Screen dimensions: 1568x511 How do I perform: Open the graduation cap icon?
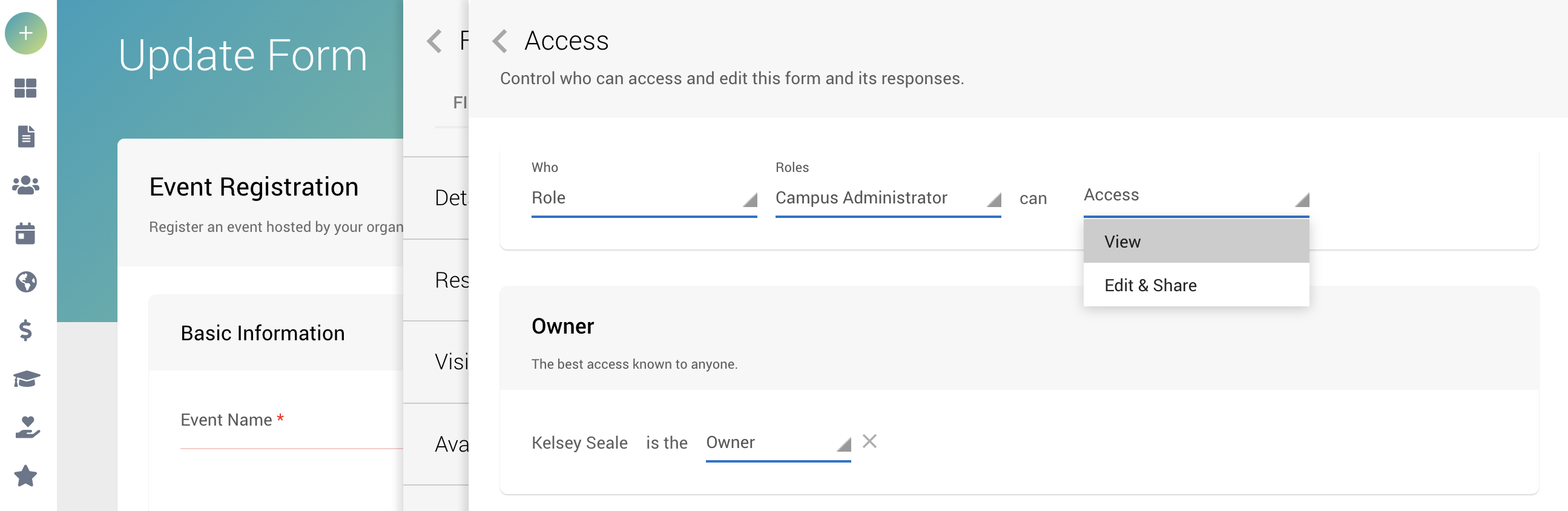(25, 379)
